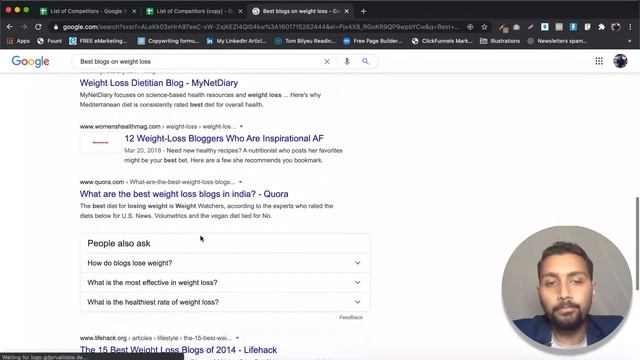Open womenshealthmag result options arrow

[241, 127]
